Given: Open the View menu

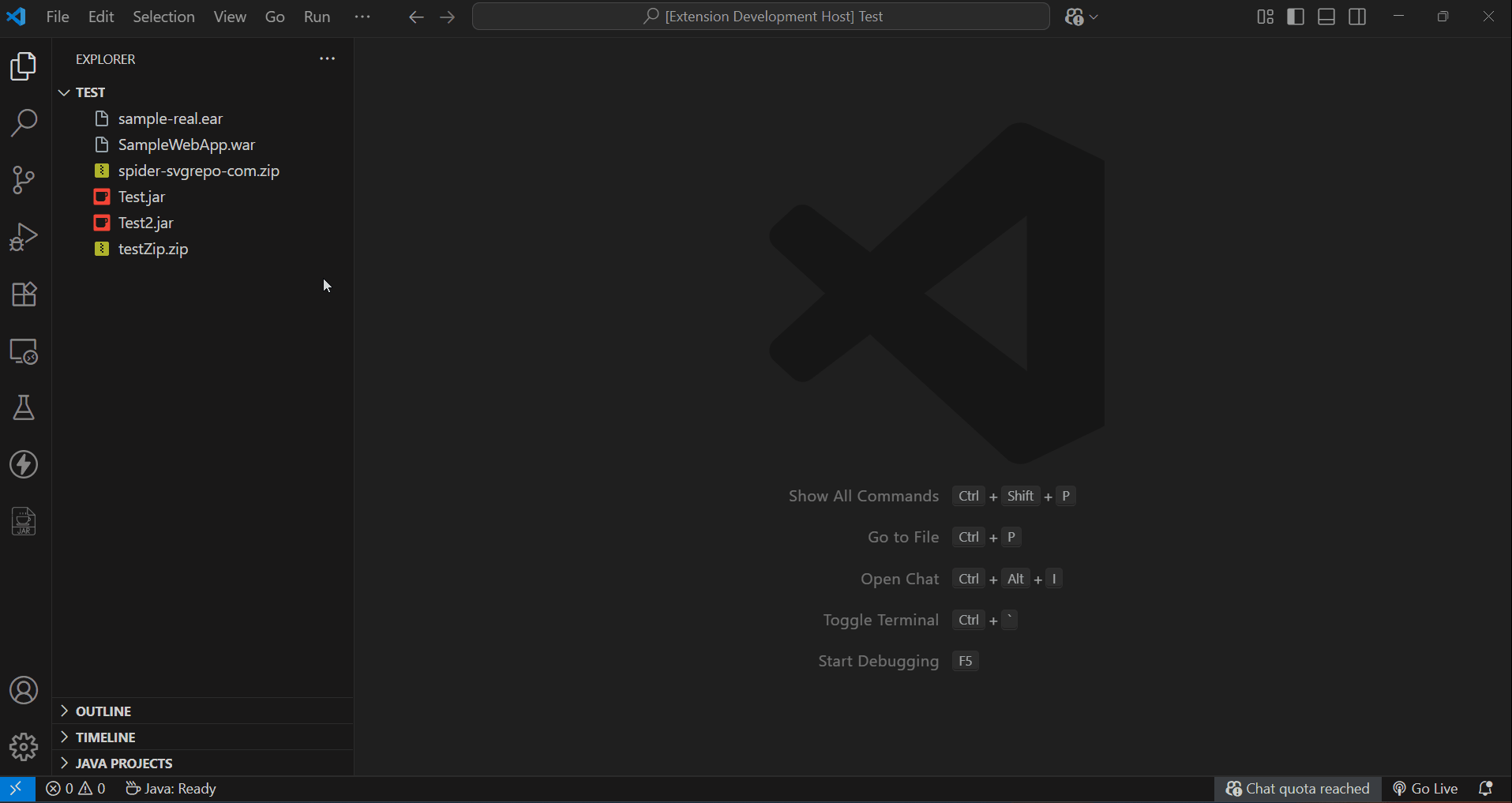Looking at the screenshot, I should click(x=230, y=17).
